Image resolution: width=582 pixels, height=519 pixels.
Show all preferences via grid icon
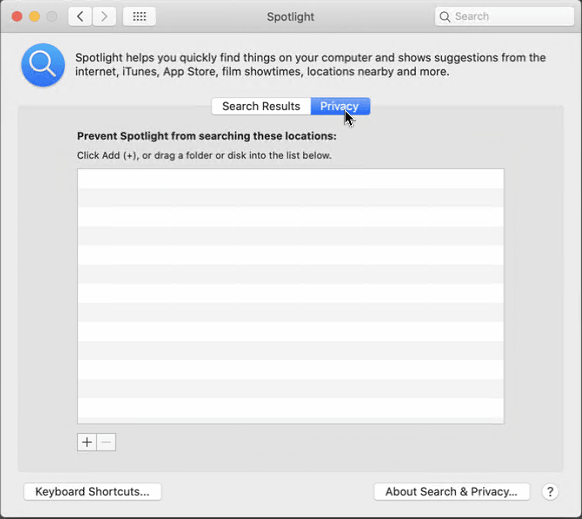click(139, 16)
